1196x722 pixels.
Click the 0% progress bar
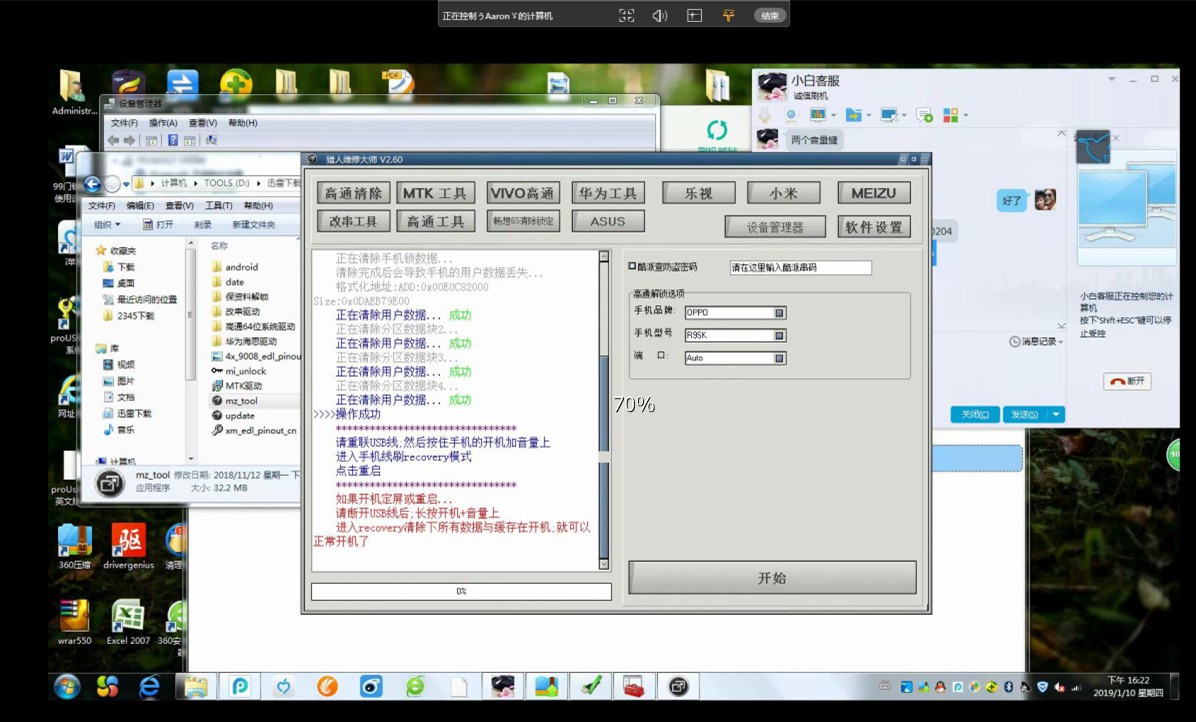click(461, 592)
